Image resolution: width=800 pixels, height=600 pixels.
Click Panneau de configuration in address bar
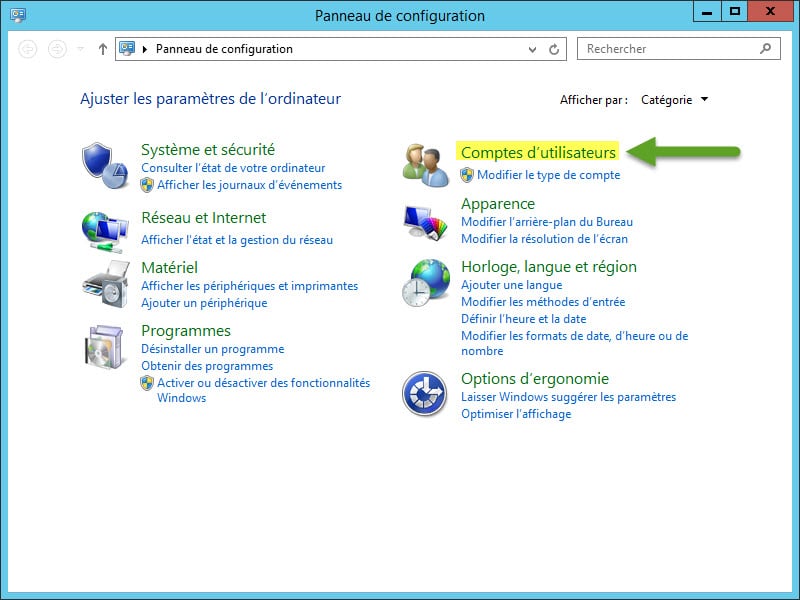pos(224,49)
